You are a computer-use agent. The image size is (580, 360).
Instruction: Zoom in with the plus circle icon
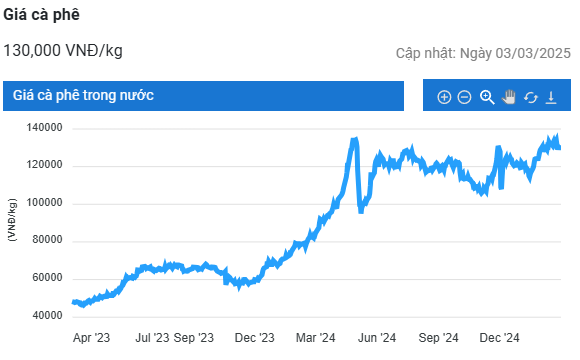pos(444,97)
